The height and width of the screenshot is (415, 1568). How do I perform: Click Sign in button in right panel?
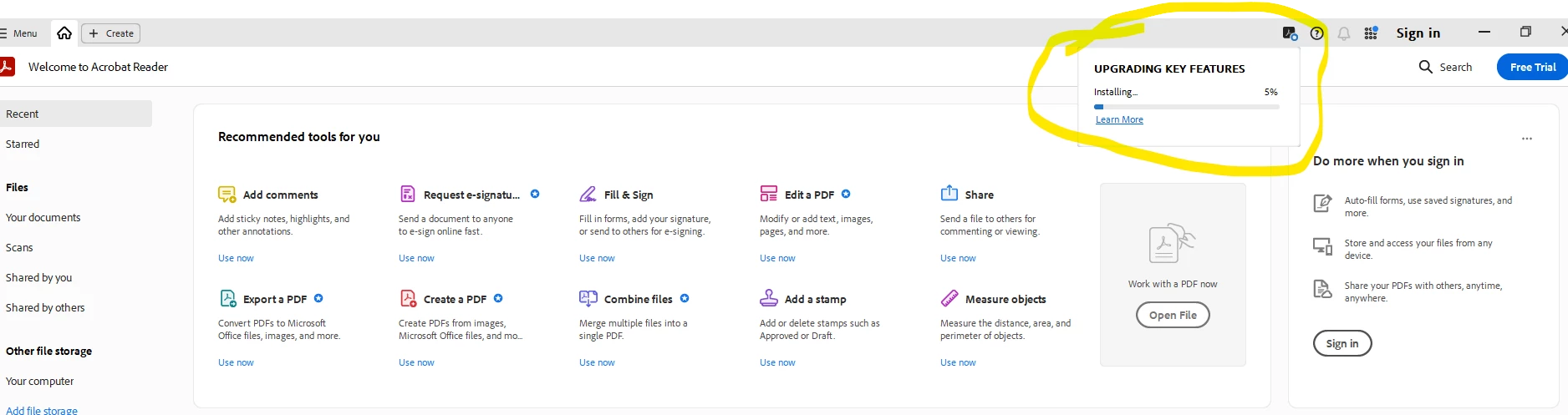pyautogui.click(x=1342, y=343)
